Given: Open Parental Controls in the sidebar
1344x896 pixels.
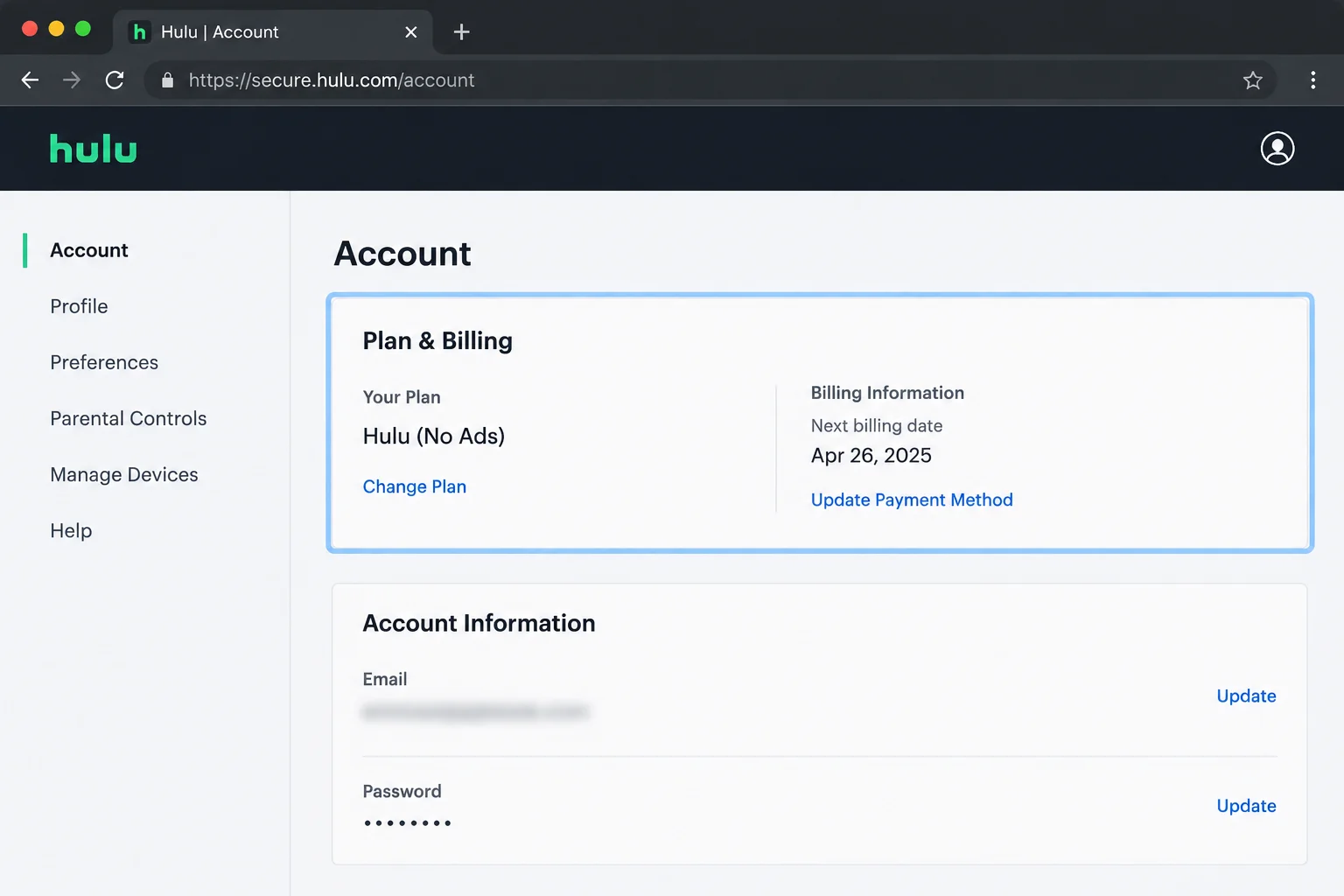Looking at the screenshot, I should (x=129, y=418).
